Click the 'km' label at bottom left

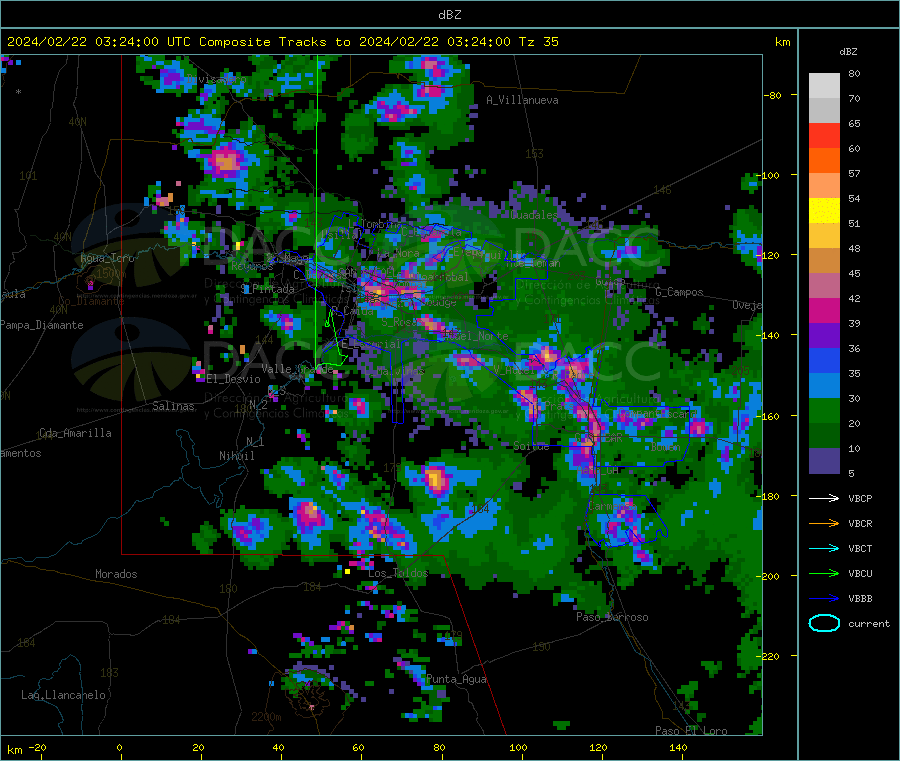14,750
